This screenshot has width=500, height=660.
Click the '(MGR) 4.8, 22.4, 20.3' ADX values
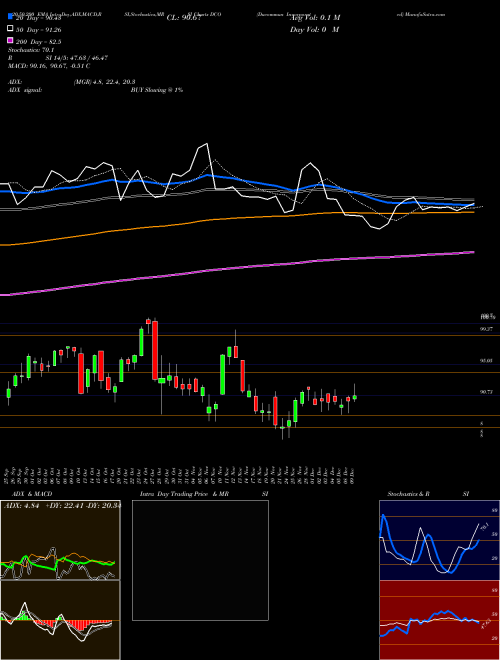coord(104,82)
